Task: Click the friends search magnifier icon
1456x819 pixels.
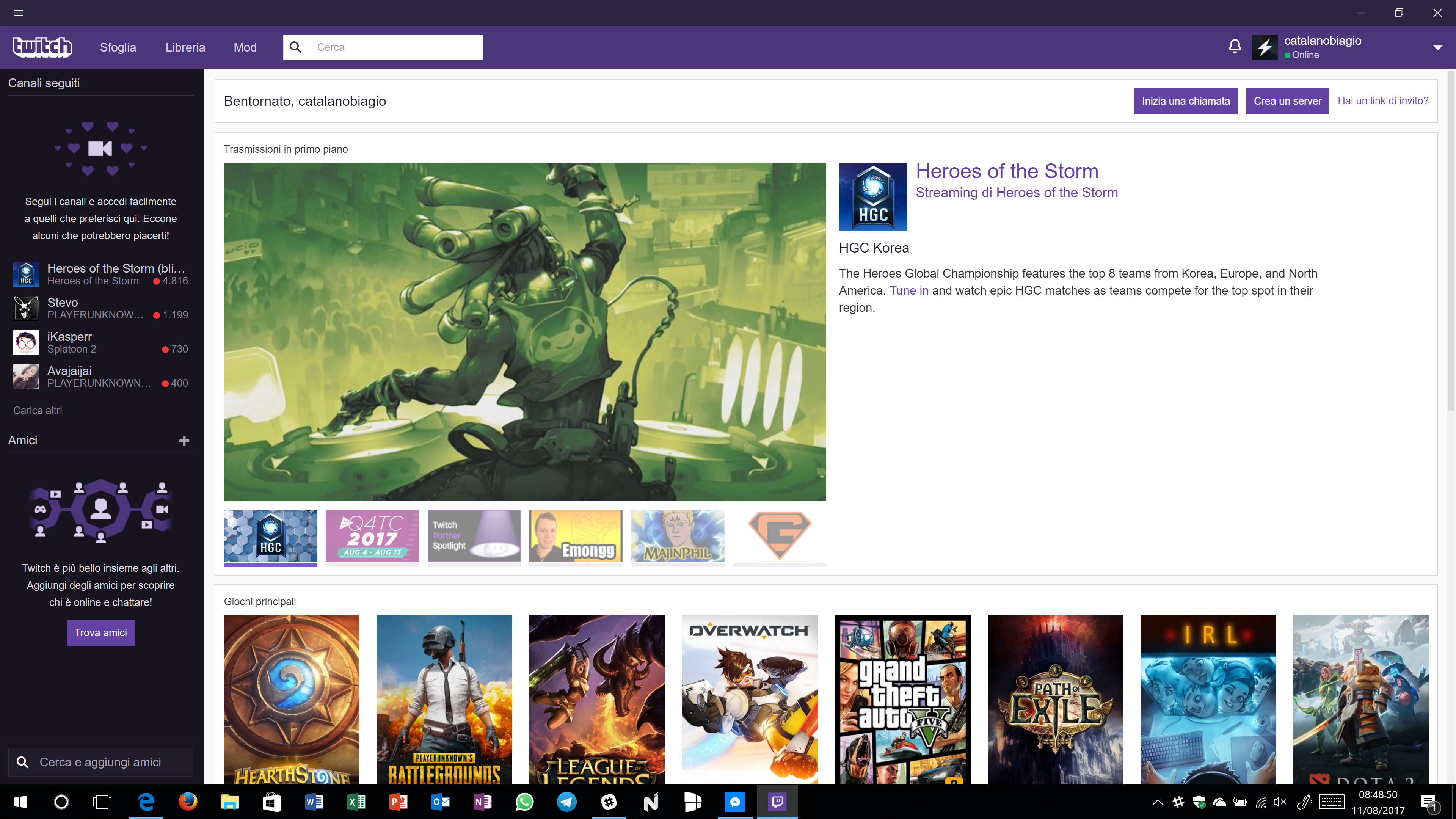Action: point(23,762)
